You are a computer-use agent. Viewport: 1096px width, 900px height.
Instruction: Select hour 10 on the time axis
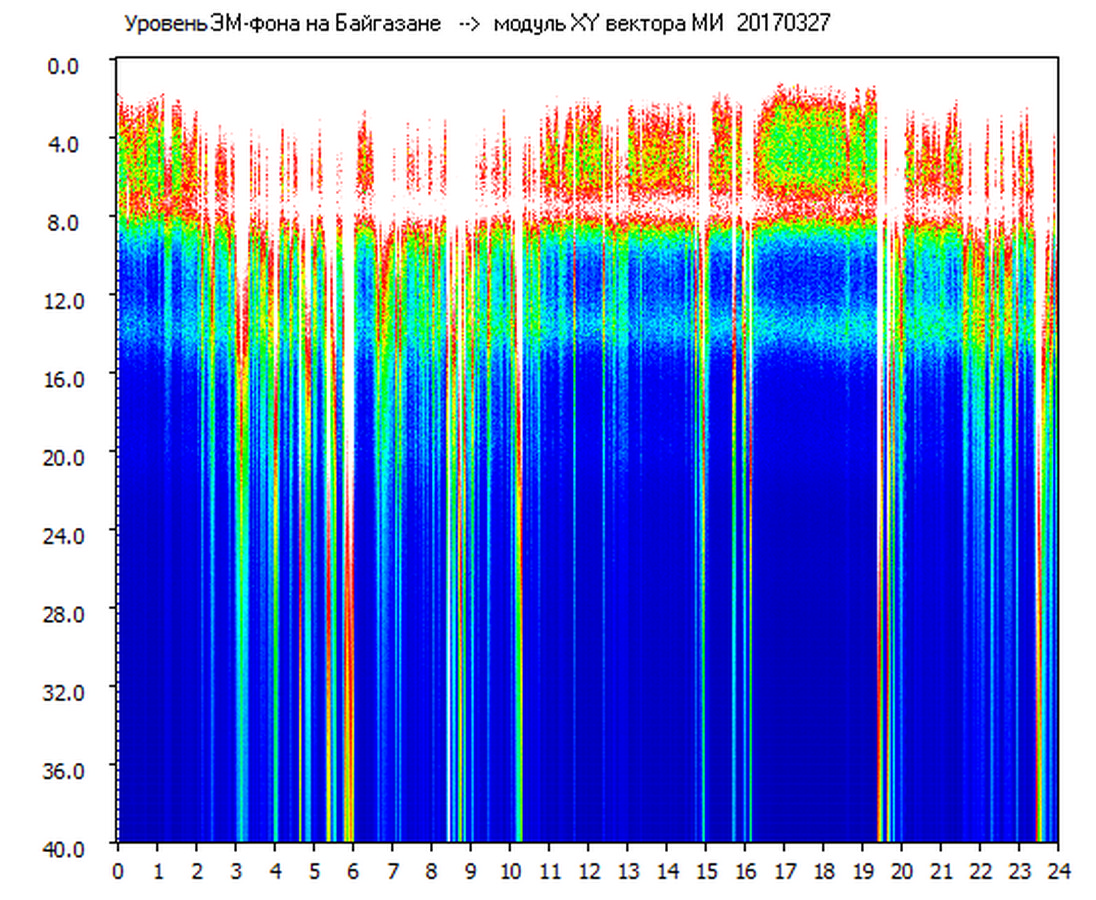click(x=510, y=871)
